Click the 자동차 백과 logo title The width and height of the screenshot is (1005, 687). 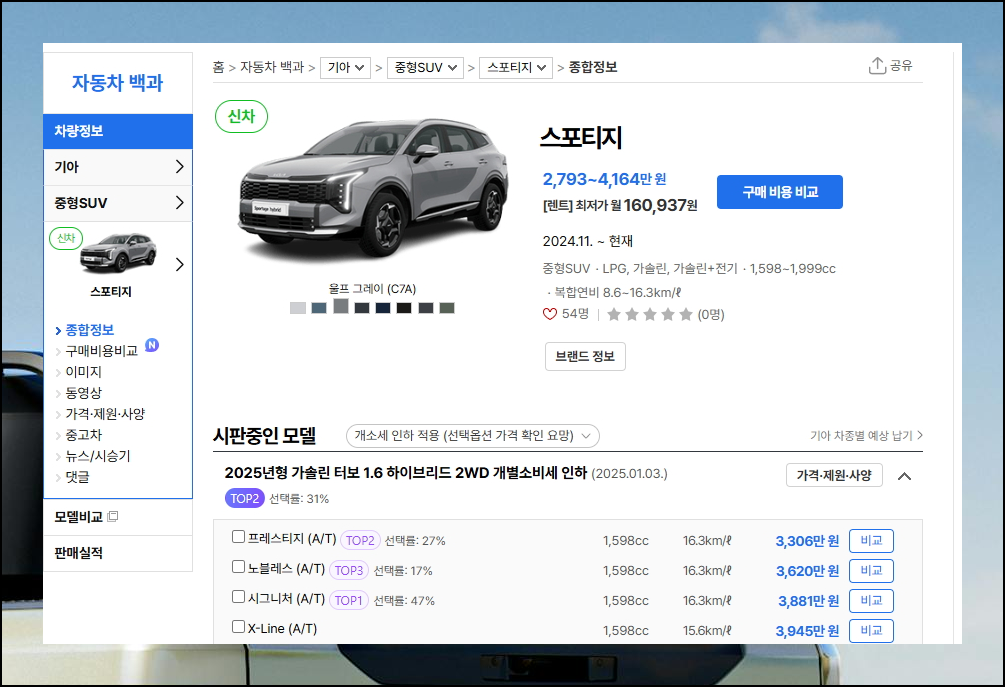click(118, 83)
